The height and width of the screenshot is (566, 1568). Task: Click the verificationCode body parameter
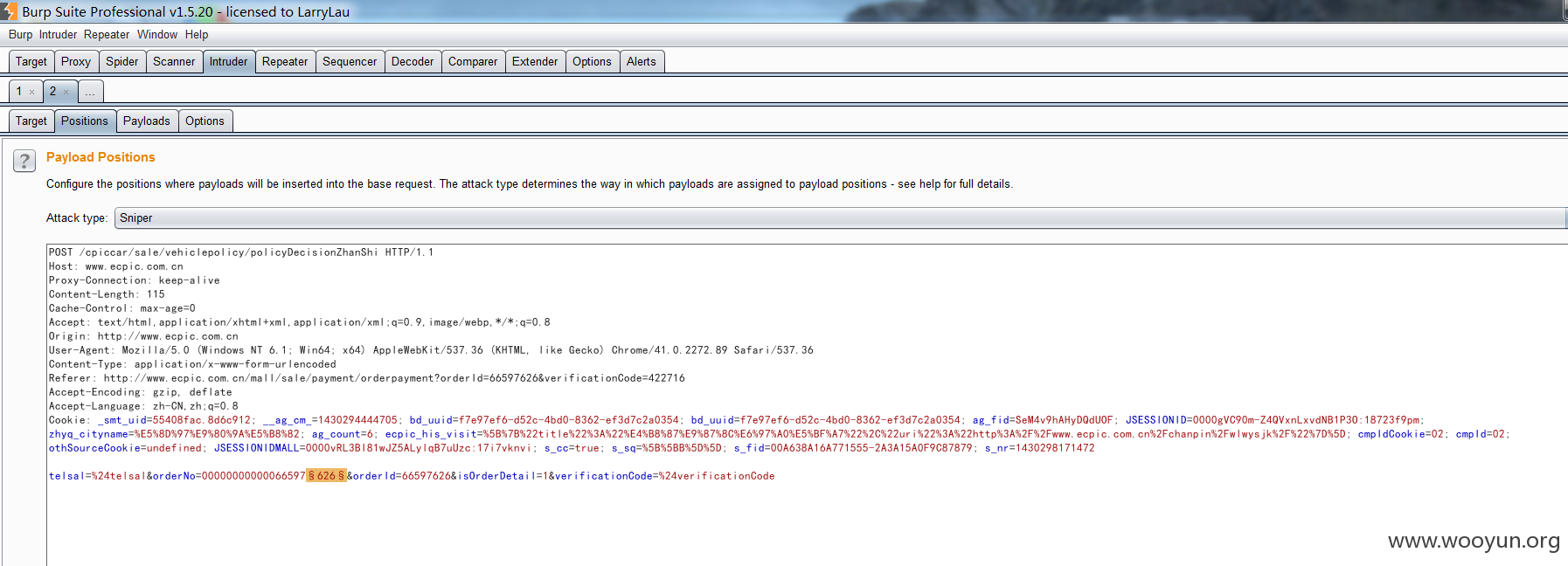coord(665,476)
